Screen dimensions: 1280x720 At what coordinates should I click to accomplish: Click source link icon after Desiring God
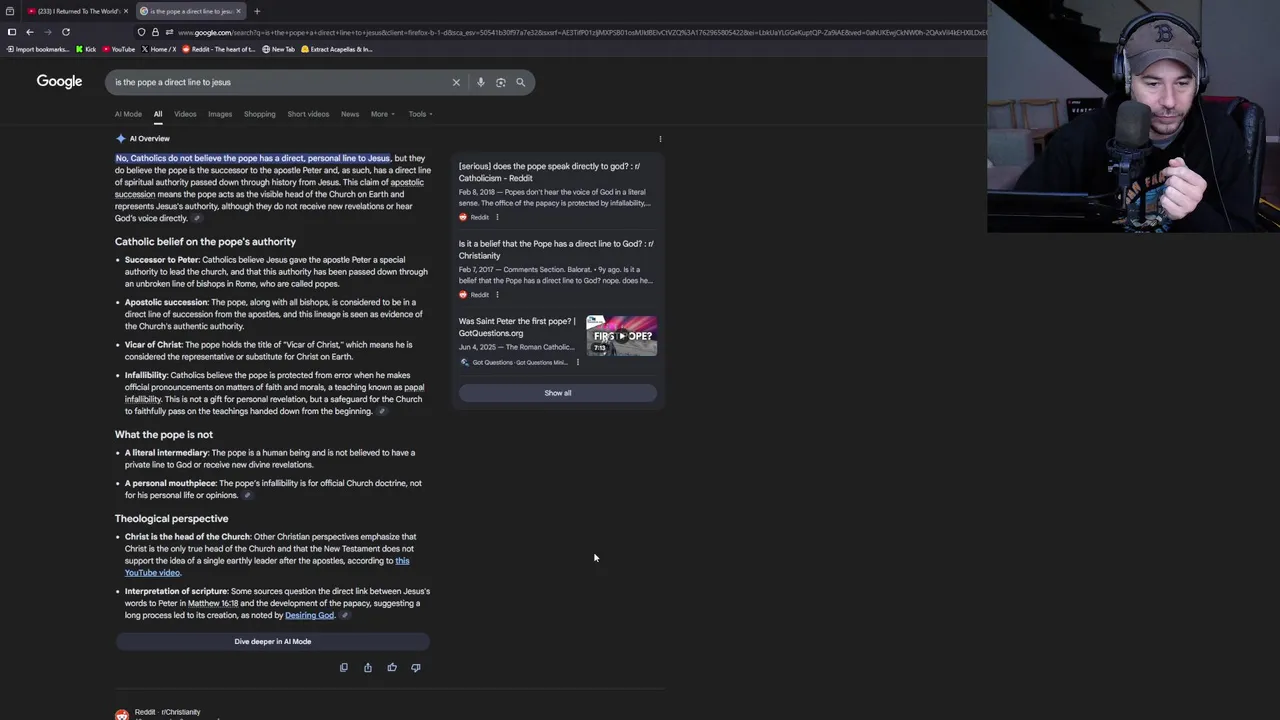pos(344,615)
